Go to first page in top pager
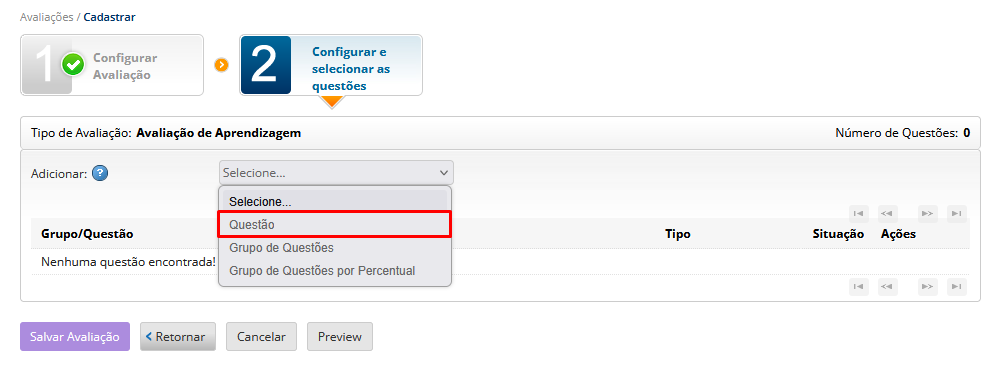989x369 pixels. 858,214
